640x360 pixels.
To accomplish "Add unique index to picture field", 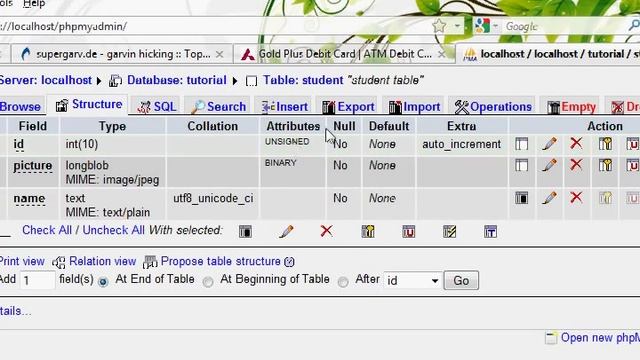I will (x=633, y=165).
